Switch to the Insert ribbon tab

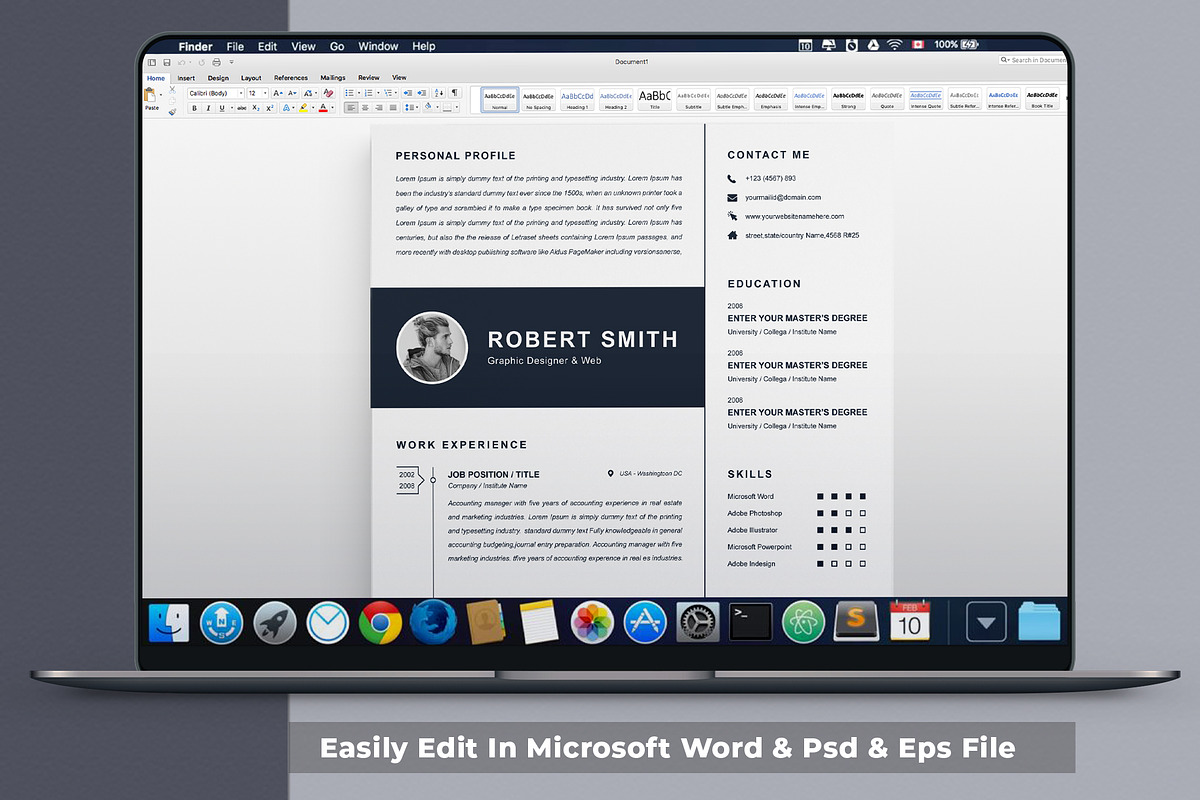click(186, 78)
